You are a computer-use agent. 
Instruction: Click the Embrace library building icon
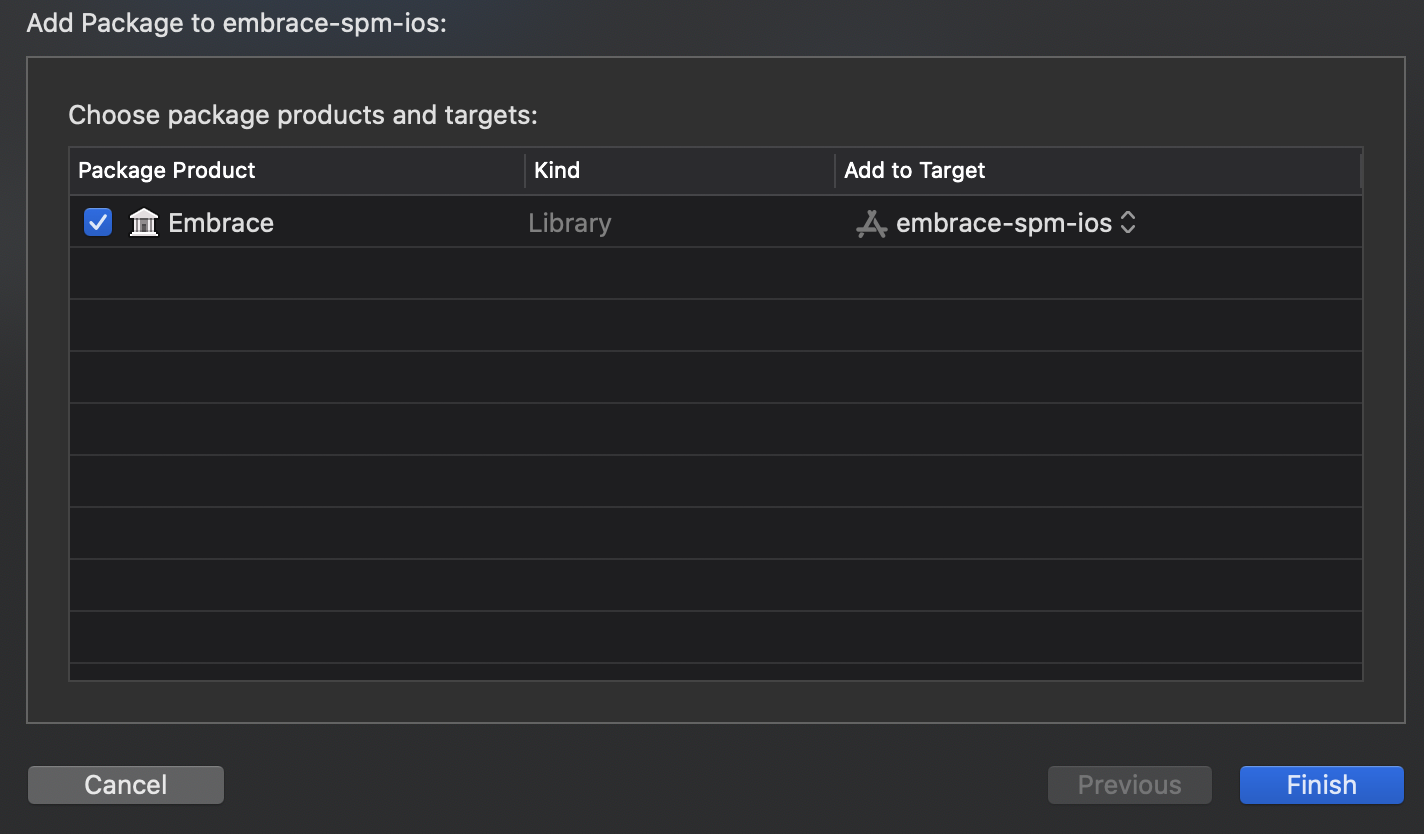pyautogui.click(x=144, y=222)
